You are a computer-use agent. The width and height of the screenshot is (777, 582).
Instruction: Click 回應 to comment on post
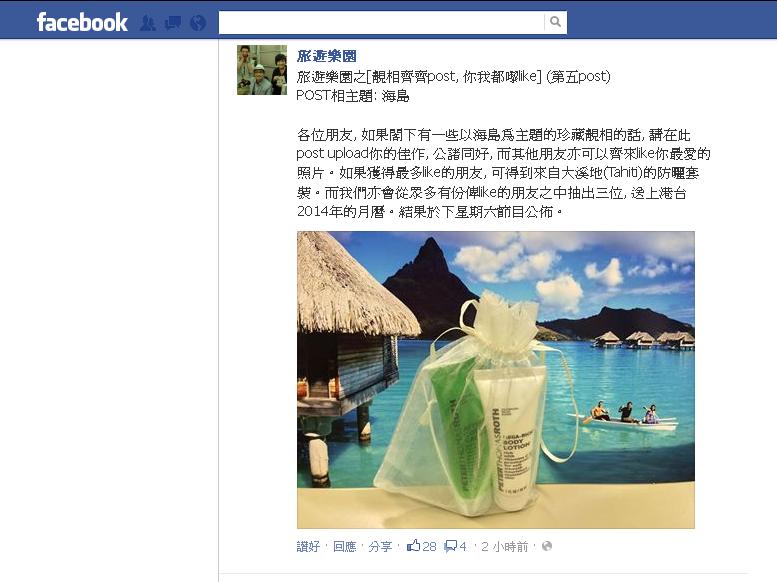click(344, 546)
